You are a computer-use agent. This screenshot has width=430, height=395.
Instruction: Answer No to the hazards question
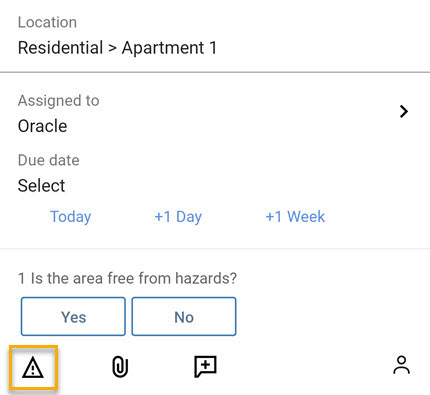pos(184,316)
